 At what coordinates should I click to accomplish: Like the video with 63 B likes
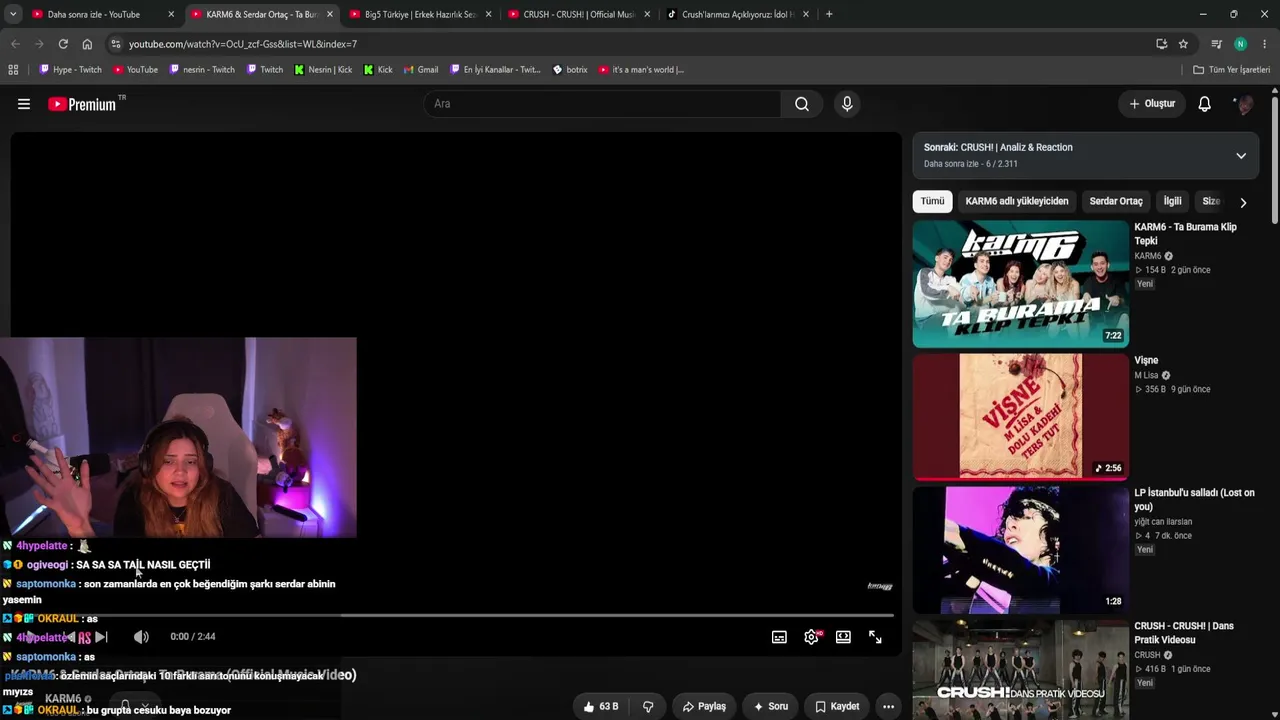(x=601, y=706)
